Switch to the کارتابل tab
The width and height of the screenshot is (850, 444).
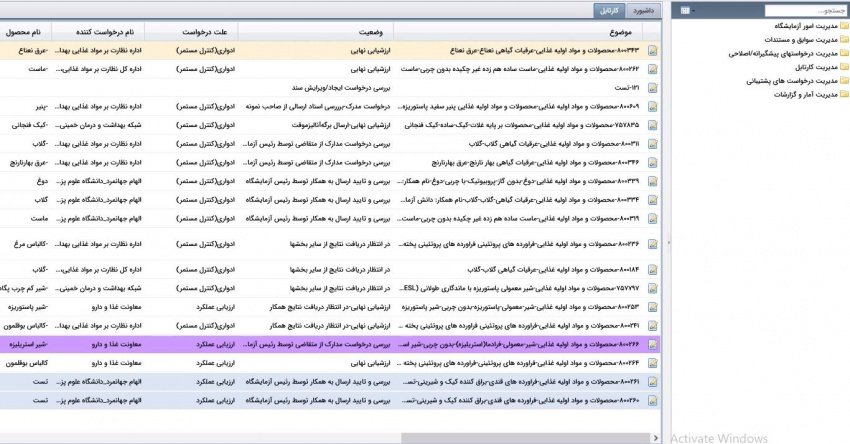[x=609, y=11]
